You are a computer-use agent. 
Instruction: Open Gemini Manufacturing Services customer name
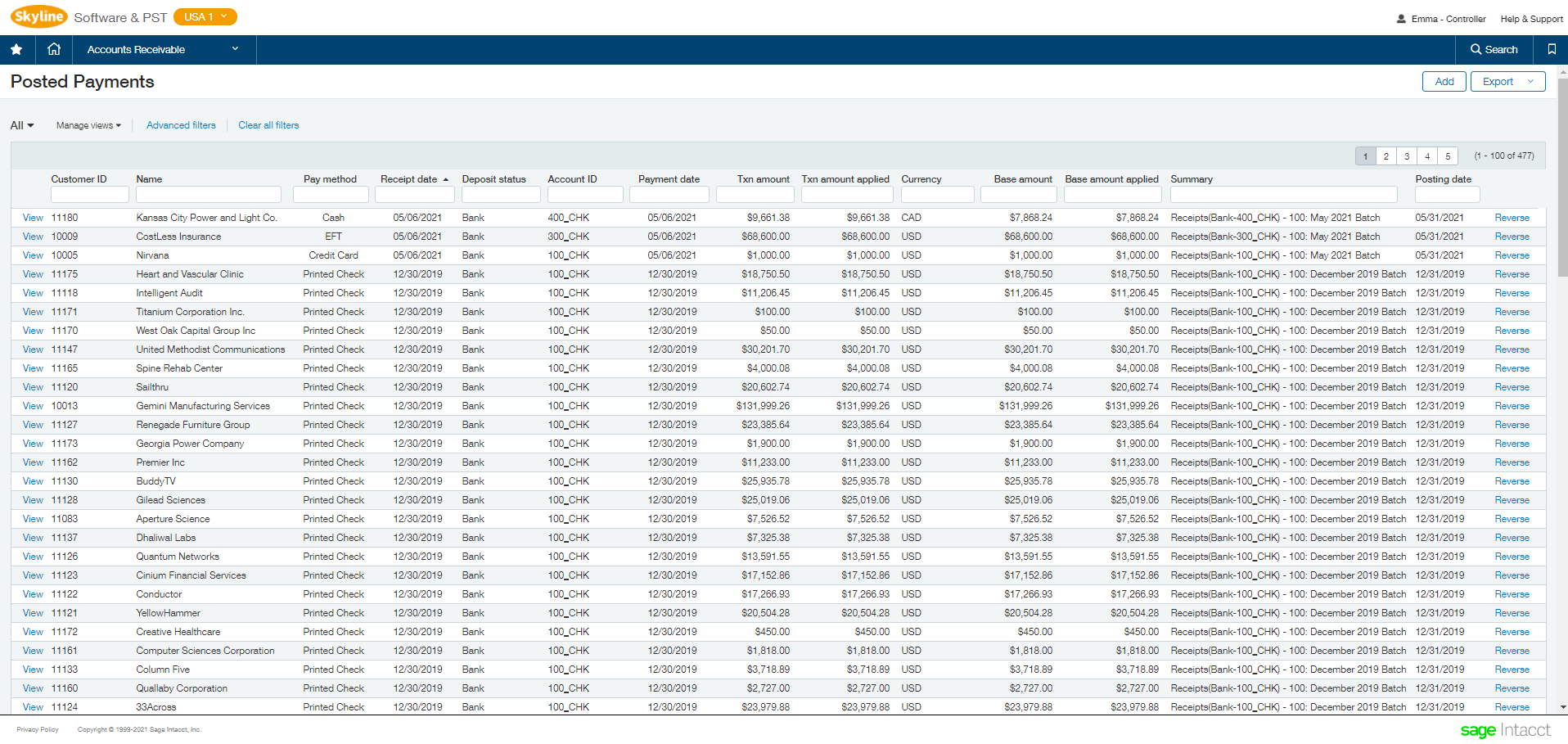point(203,406)
